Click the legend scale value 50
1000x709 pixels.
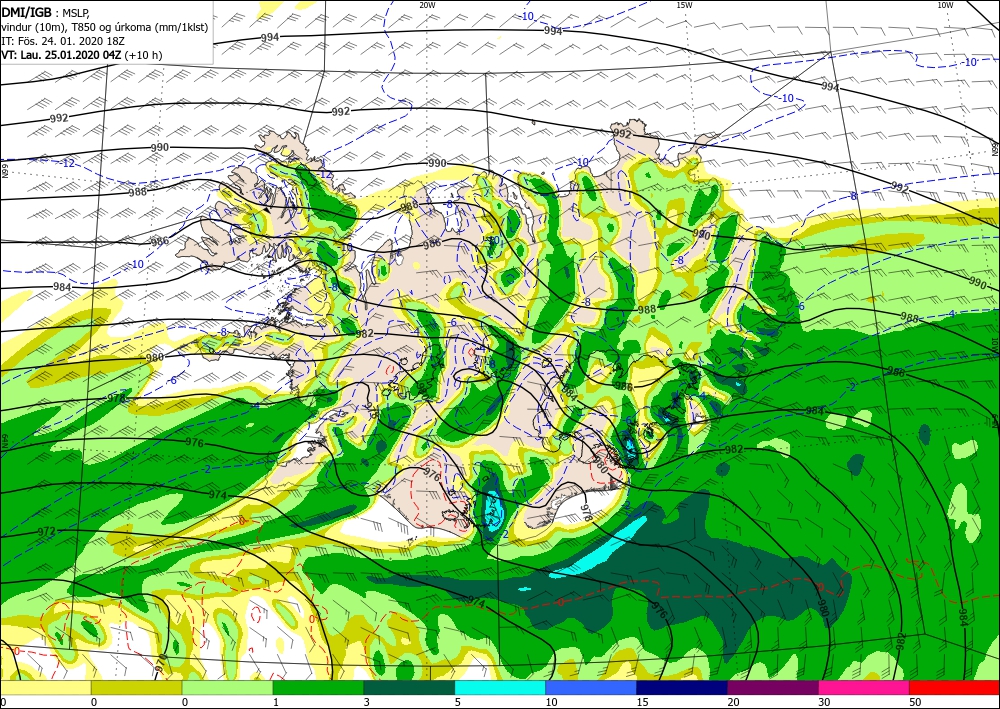916,702
